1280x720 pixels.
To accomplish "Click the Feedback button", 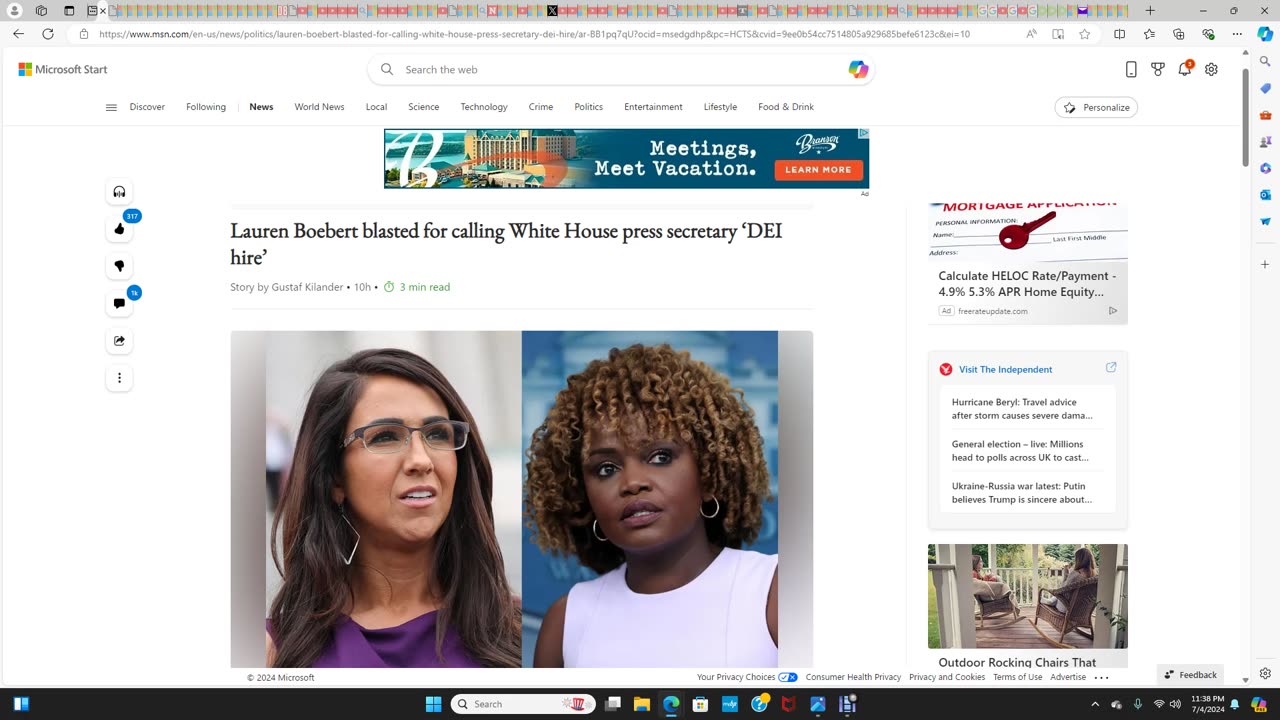I will 1190,674.
